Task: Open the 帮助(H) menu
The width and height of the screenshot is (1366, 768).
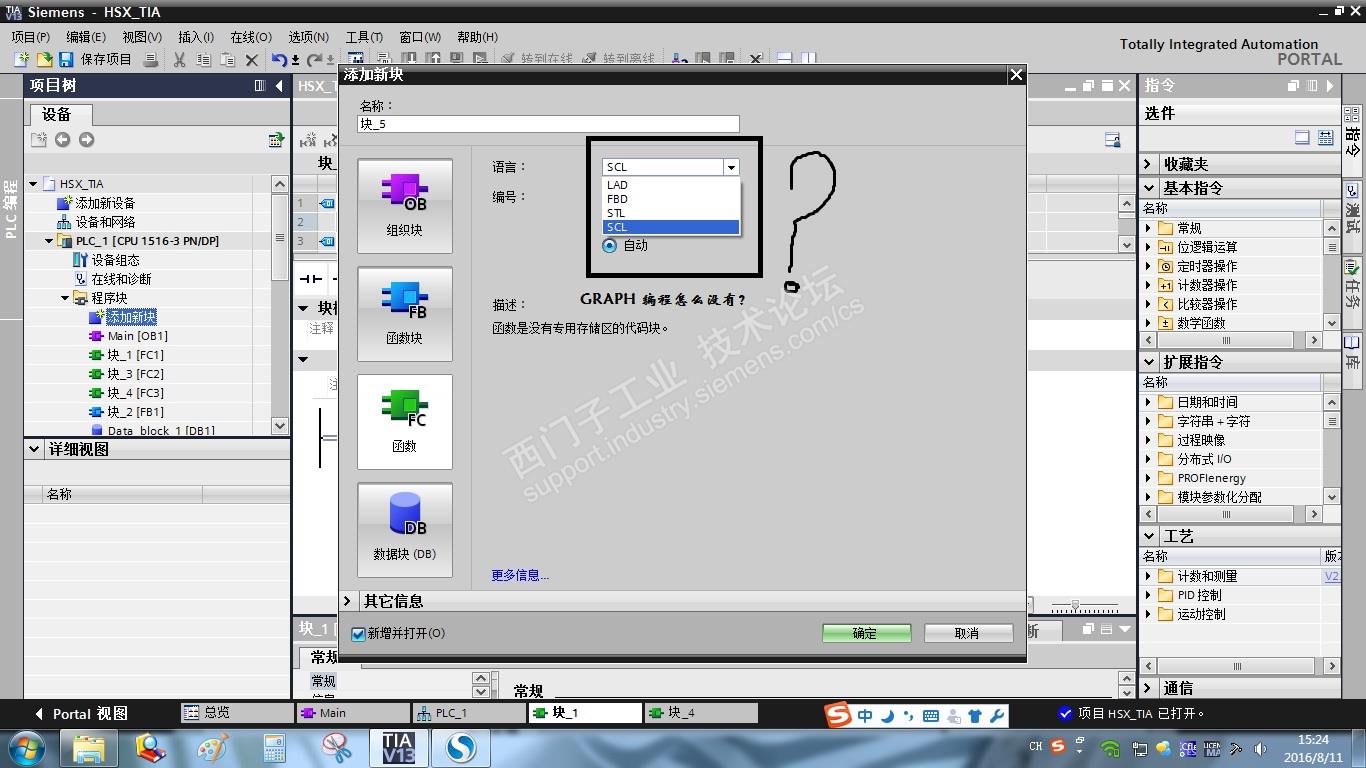Action: pos(478,37)
